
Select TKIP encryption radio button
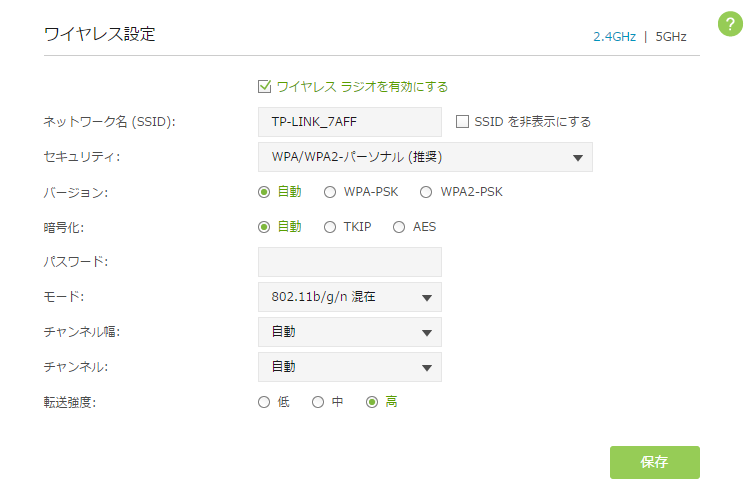click(x=330, y=227)
